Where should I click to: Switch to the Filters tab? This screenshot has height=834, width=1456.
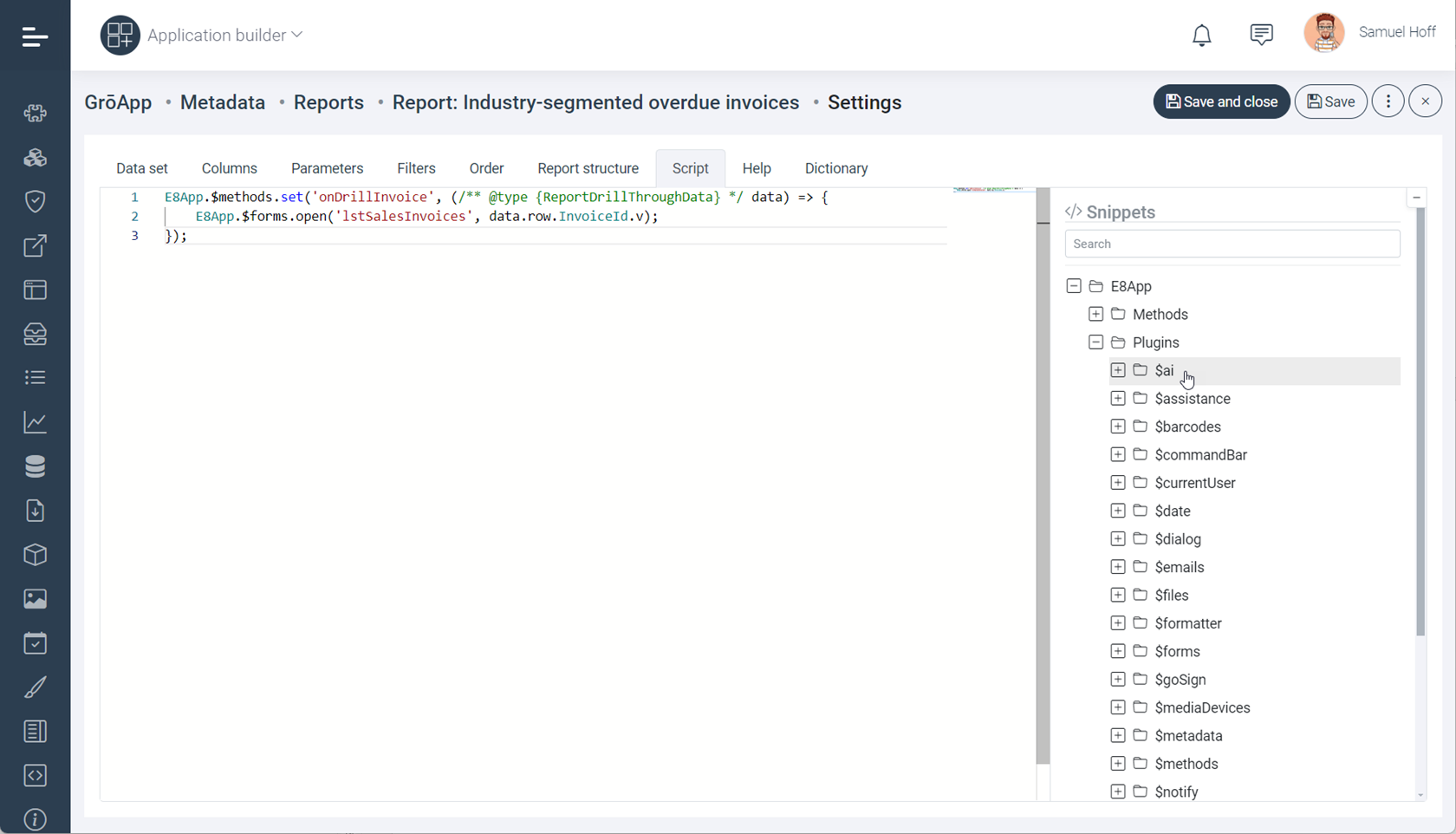(x=416, y=168)
